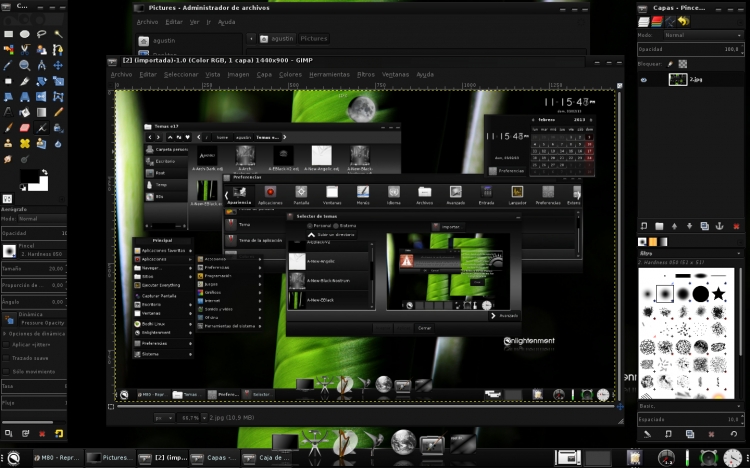The height and width of the screenshot is (468, 750).
Task: Switch to Pictures... taskbar window
Action: click(110, 458)
